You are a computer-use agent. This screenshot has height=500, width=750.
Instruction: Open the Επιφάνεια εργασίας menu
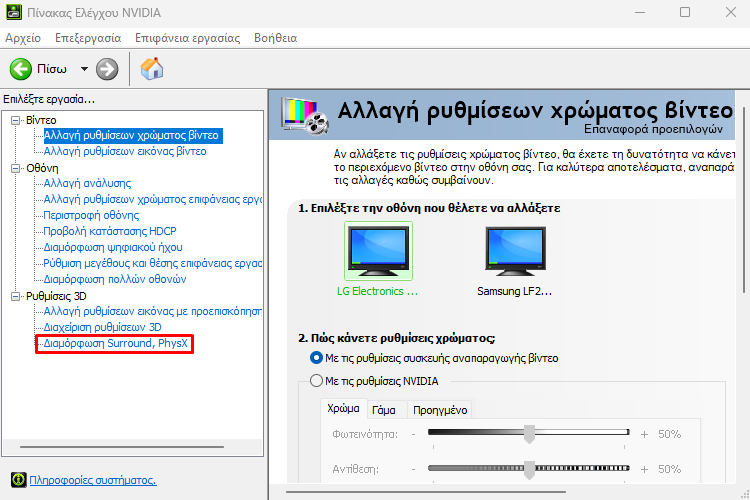(188, 38)
